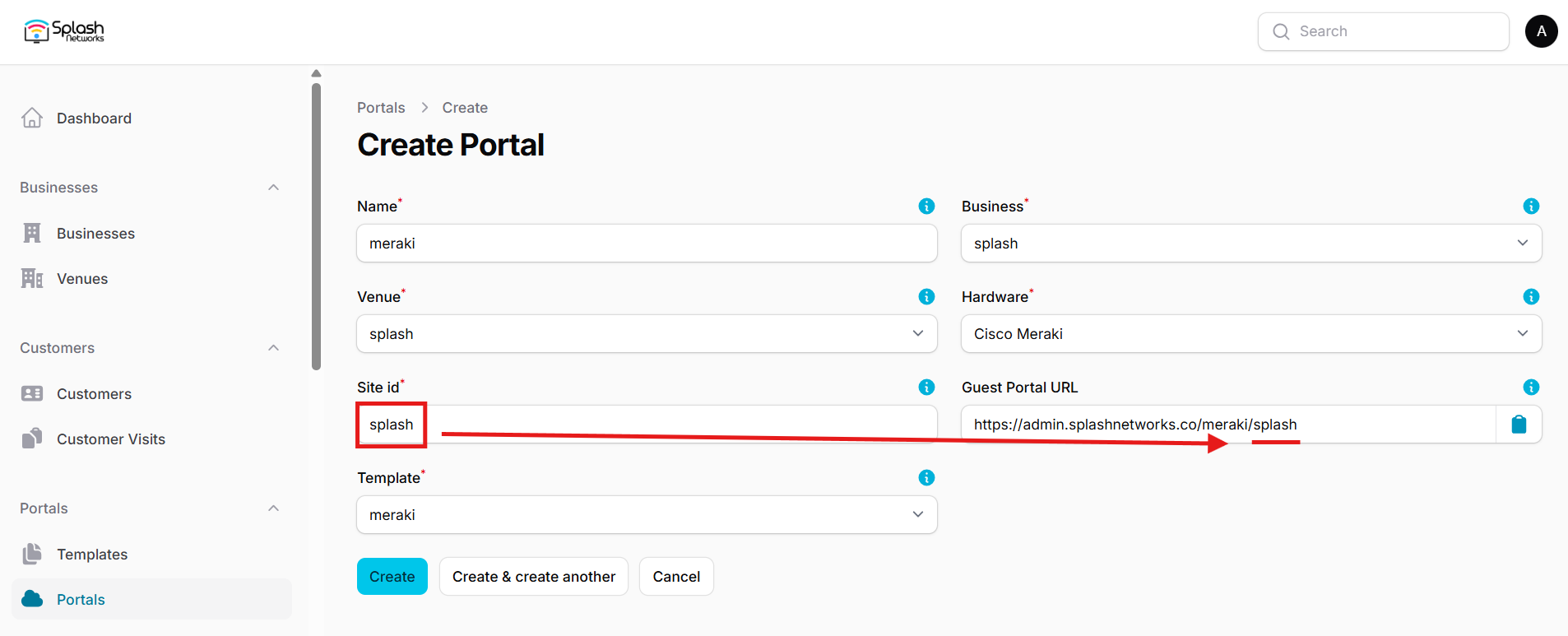Click the Businesses building icon

pyautogui.click(x=32, y=233)
